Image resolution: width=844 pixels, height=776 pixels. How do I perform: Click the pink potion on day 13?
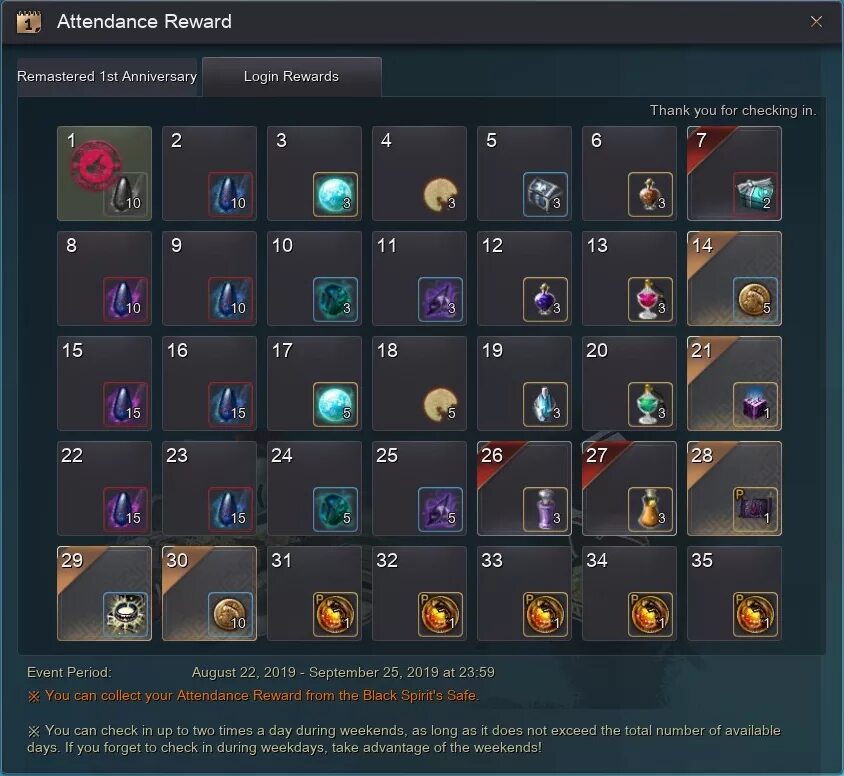click(650, 299)
